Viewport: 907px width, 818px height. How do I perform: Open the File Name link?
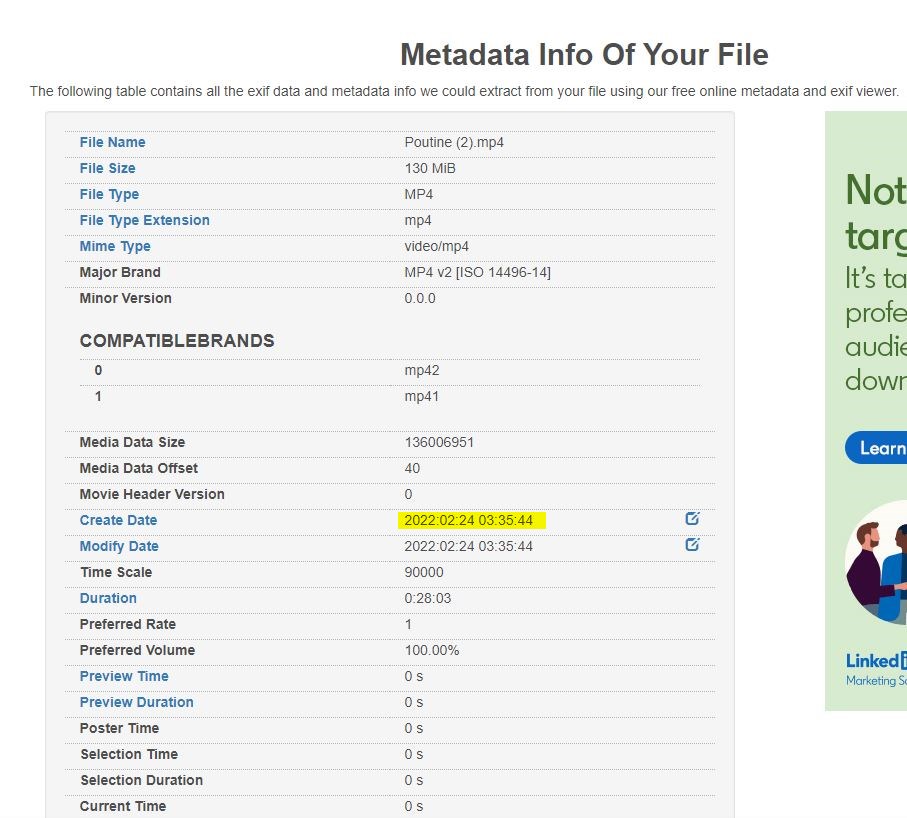coord(112,142)
